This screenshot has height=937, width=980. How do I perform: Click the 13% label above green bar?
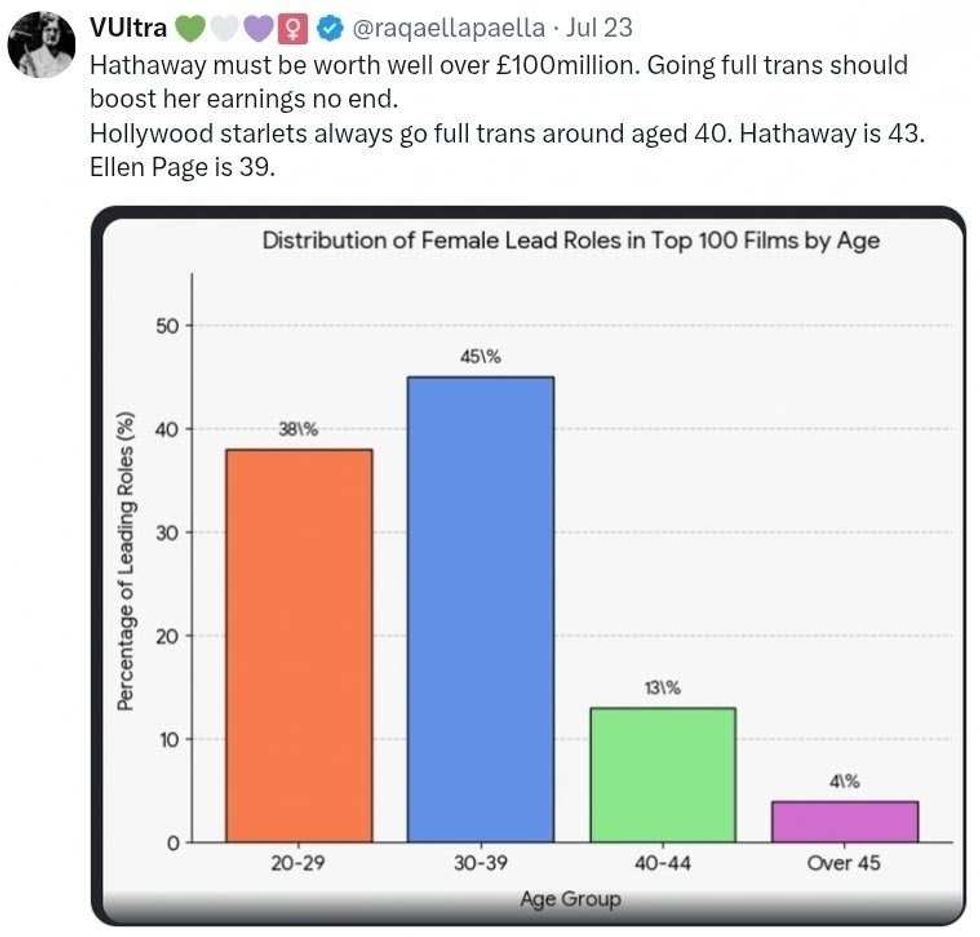(x=662, y=688)
